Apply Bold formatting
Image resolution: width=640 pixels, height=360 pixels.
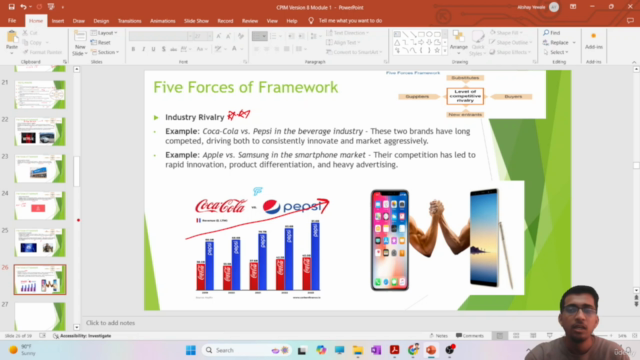tap(133, 49)
